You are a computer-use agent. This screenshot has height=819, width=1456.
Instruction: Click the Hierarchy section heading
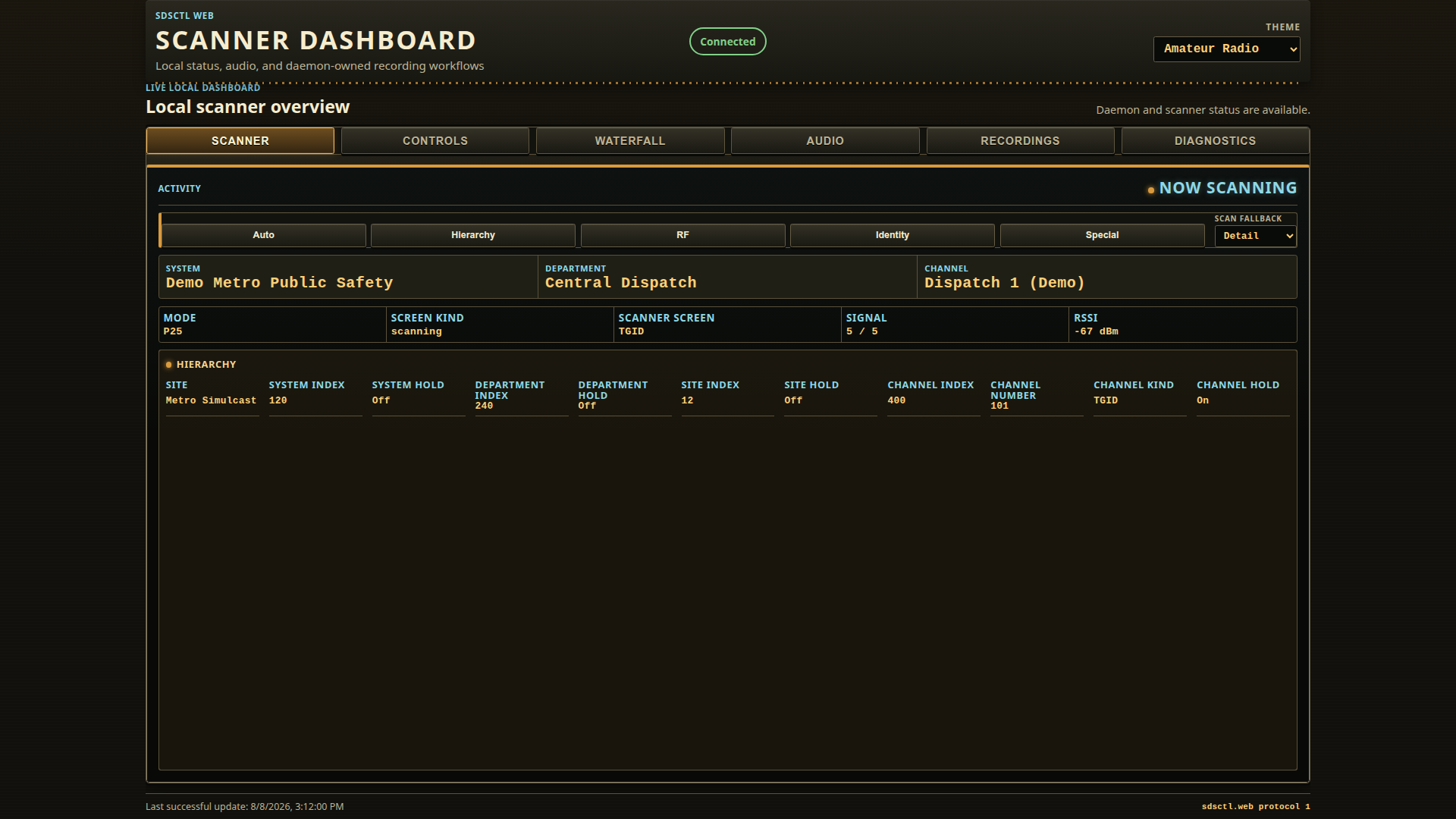[x=206, y=365]
